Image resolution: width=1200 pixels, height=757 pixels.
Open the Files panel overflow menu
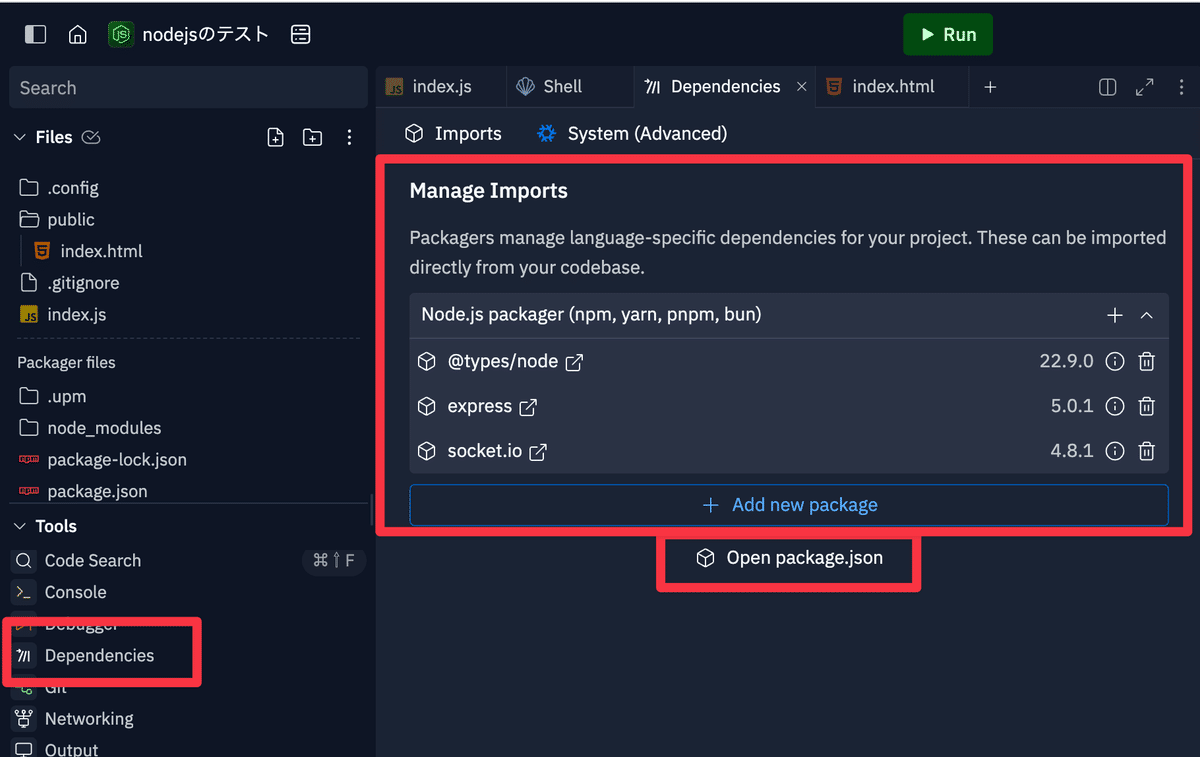point(349,137)
